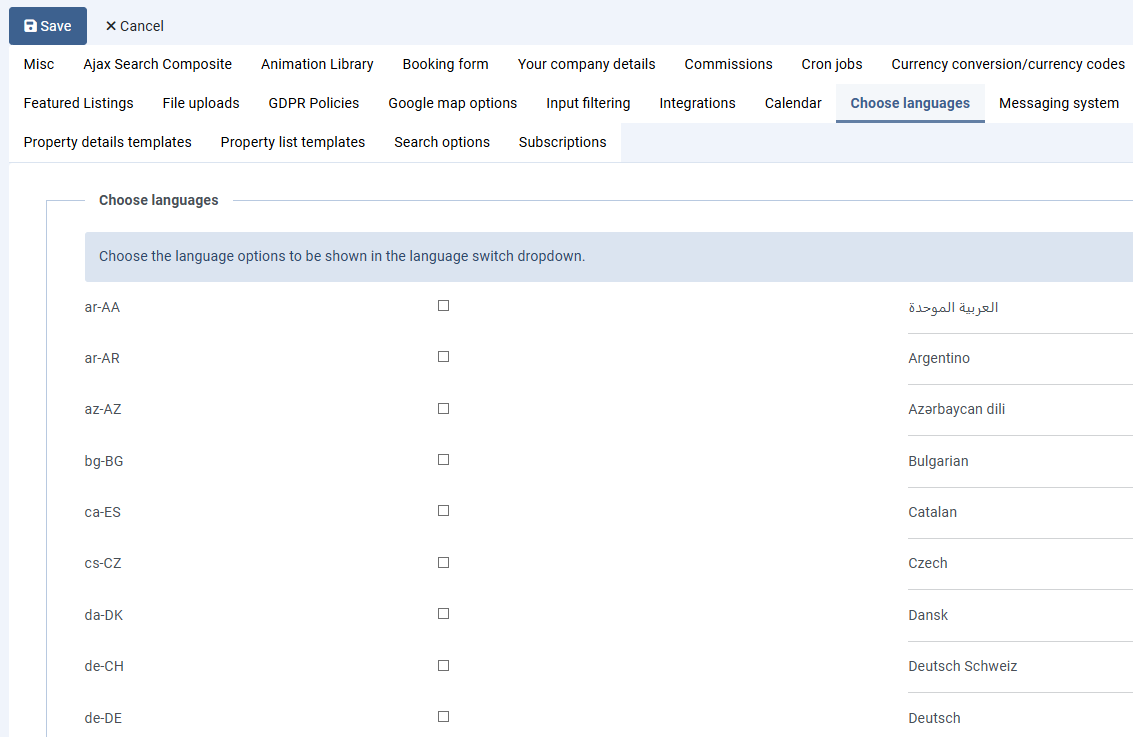Toggle the cs-CZ Czech checkbox
The width and height of the screenshot is (1133, 737).
pos(443,563)
